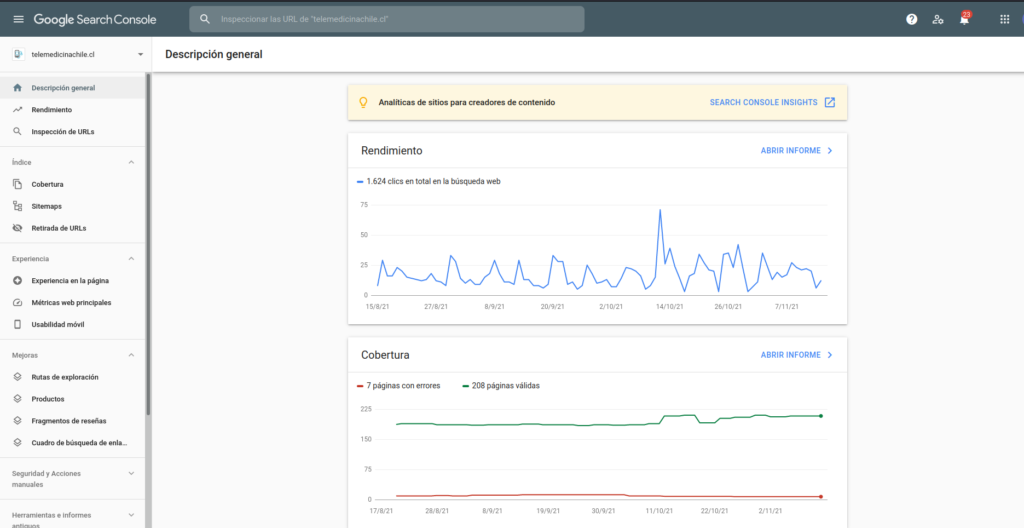Viewport: 1024px width, 528px height.
Task: Click ABRIR INFORME in Rendimiento card
Action: (790, 150)
